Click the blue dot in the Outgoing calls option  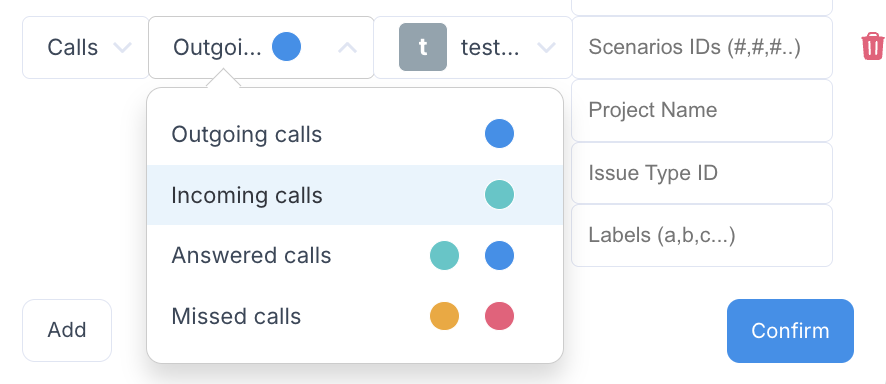500,134
